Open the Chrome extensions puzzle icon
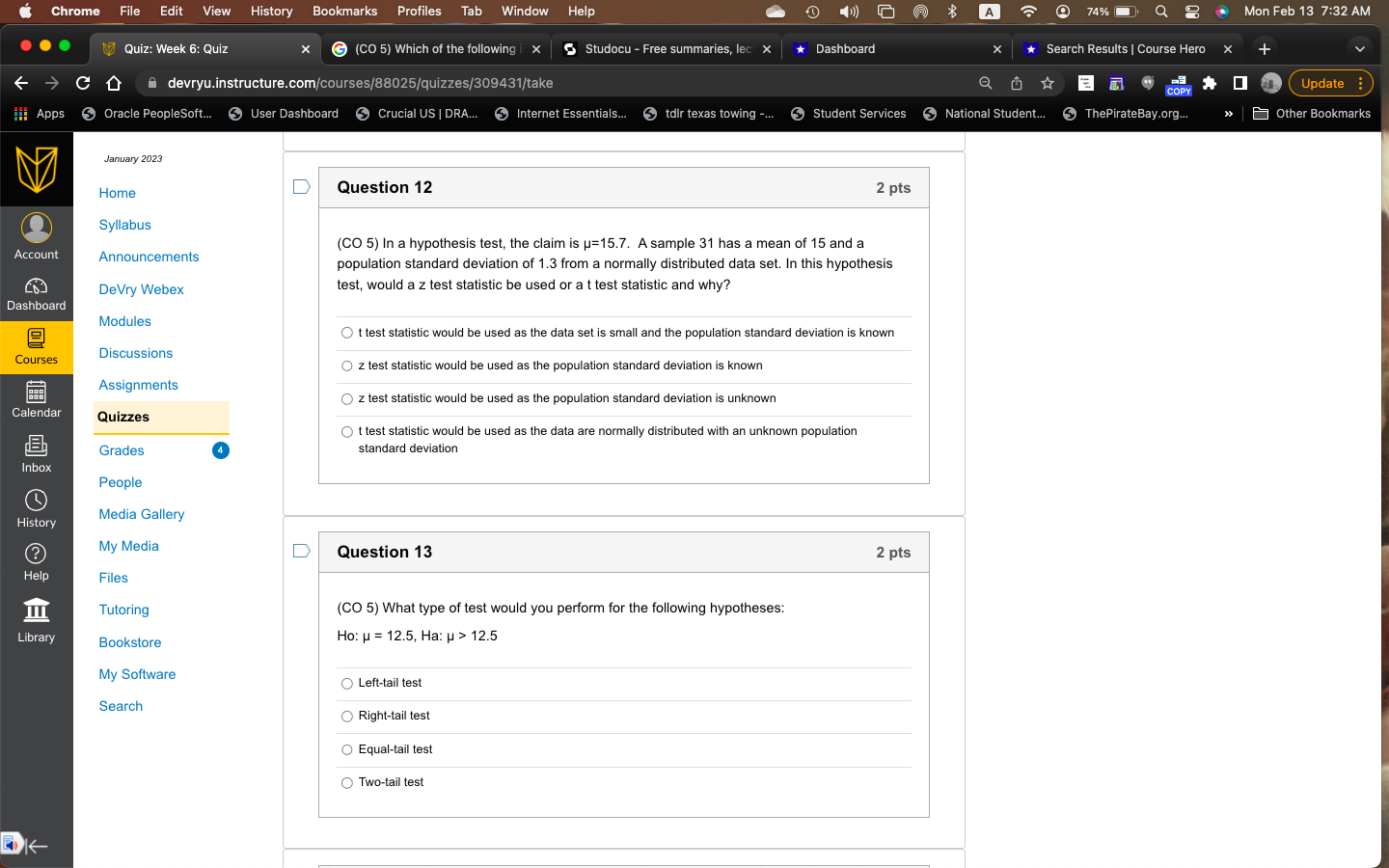 click(1210, 83)
